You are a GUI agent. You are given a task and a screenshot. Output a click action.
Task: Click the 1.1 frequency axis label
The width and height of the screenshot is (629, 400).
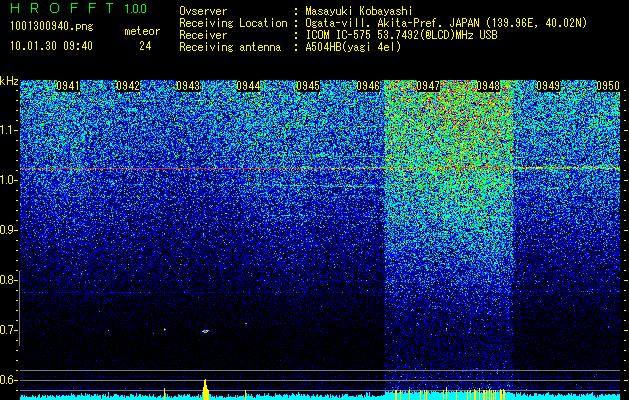(9, 130)
